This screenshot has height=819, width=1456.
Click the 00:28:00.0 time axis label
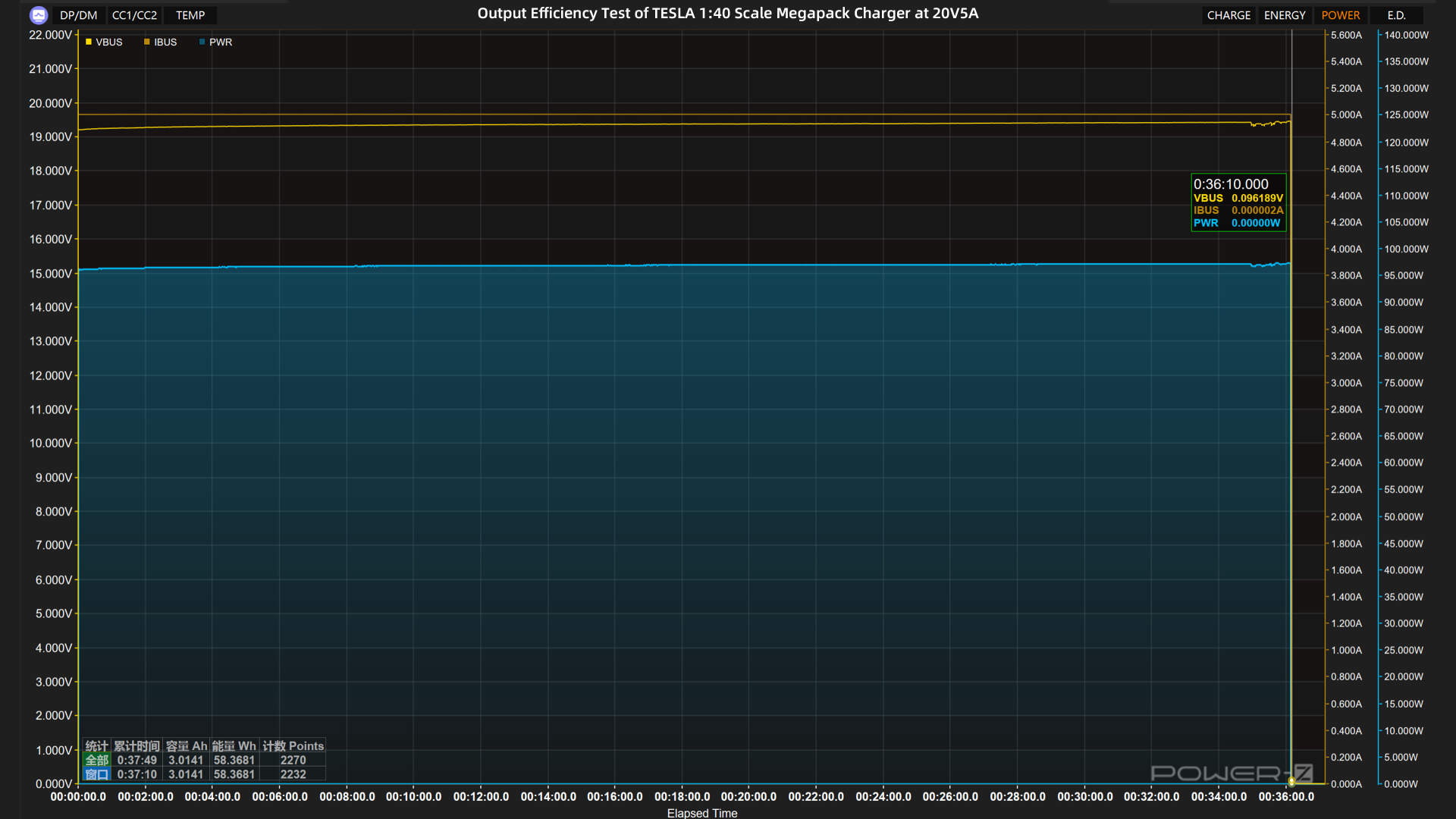[1017, 796]
